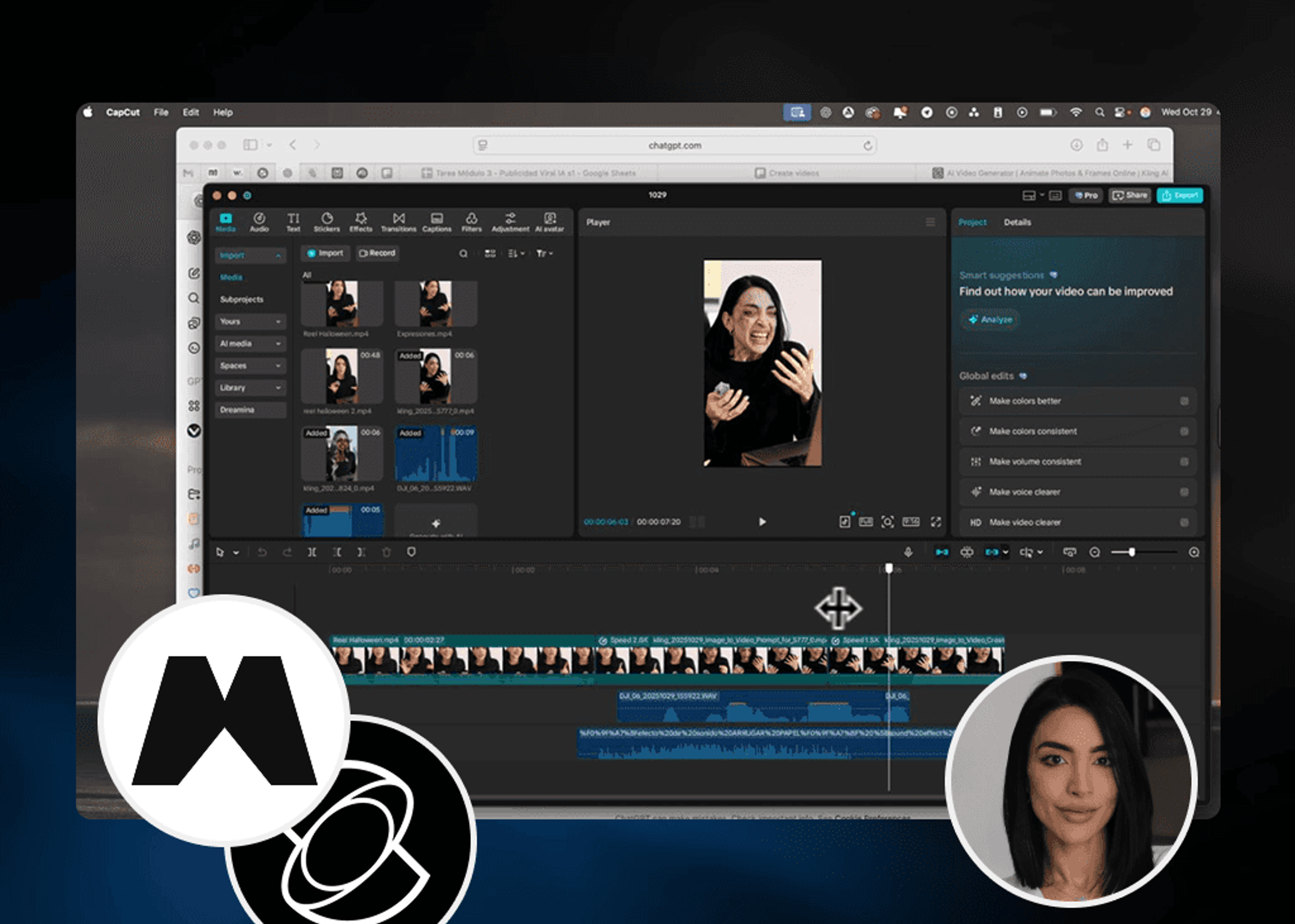This screenshot has width=1295, height=924.
Task: Click the microphone voiceover record icon
Action: [909, 552]
